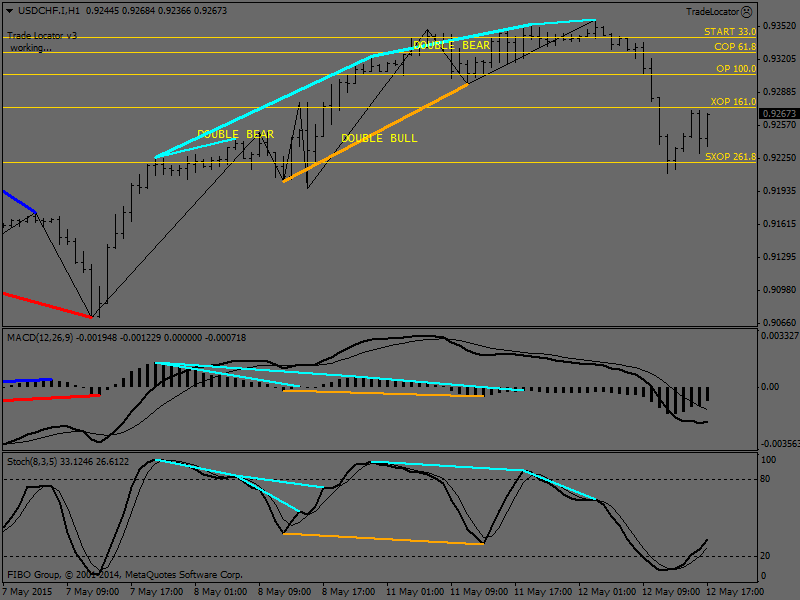Select the START 33.0 level label

(730, 32)
